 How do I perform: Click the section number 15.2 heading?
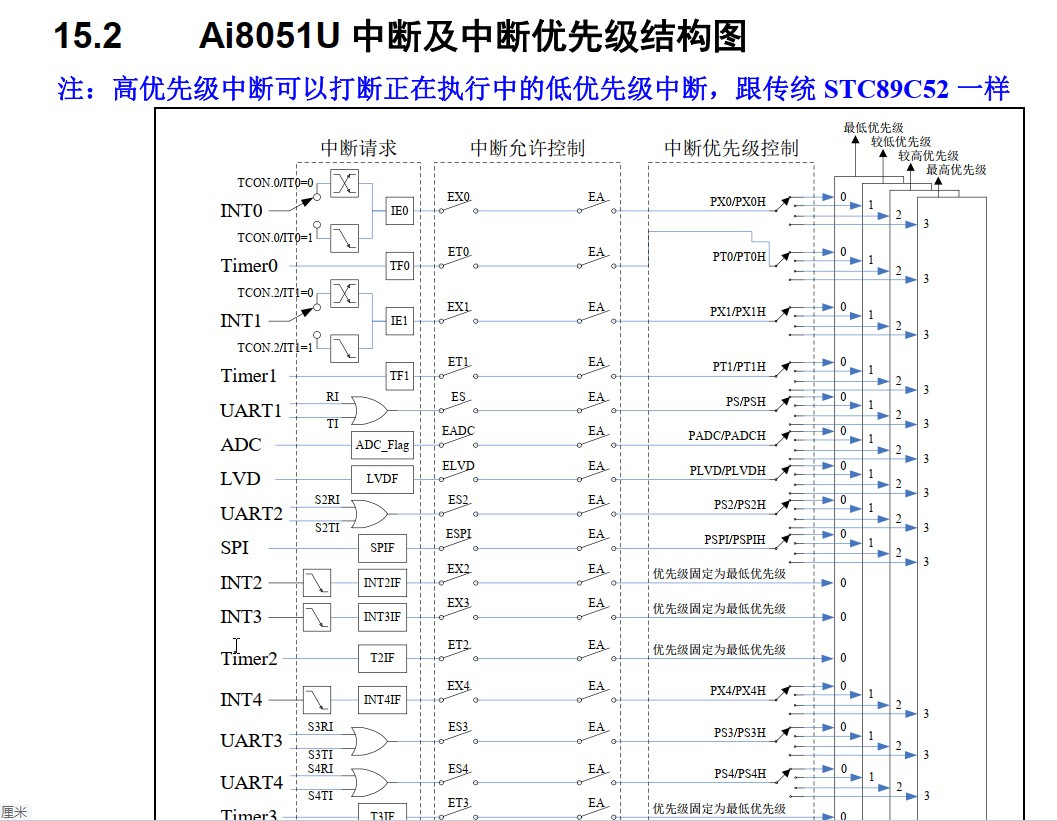click(x=88, y=36)
